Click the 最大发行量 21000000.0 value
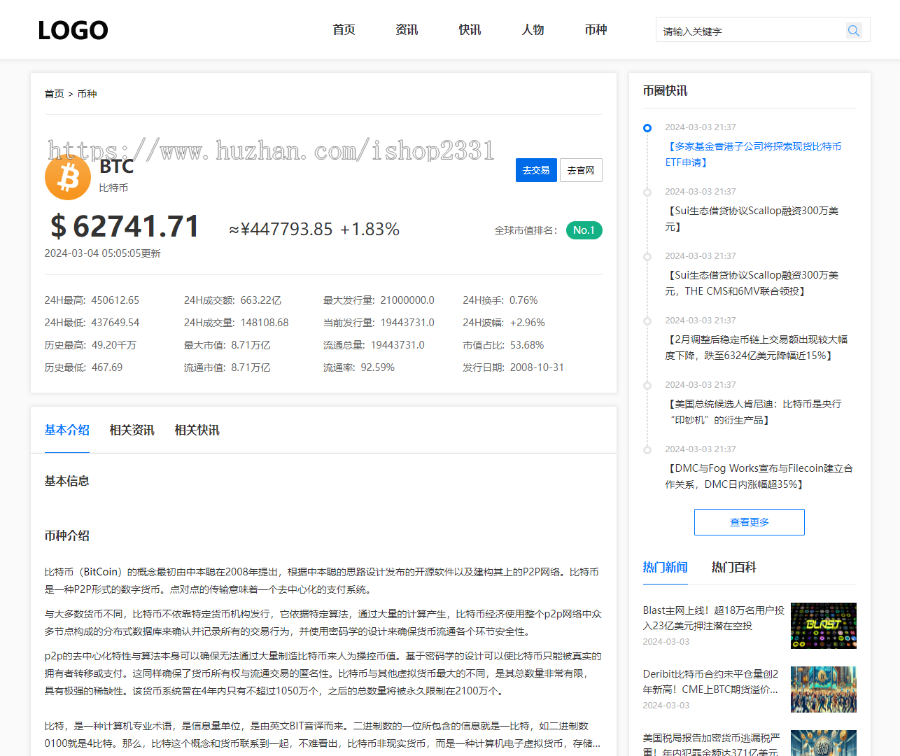900x756 pixels. click(407, 300)
